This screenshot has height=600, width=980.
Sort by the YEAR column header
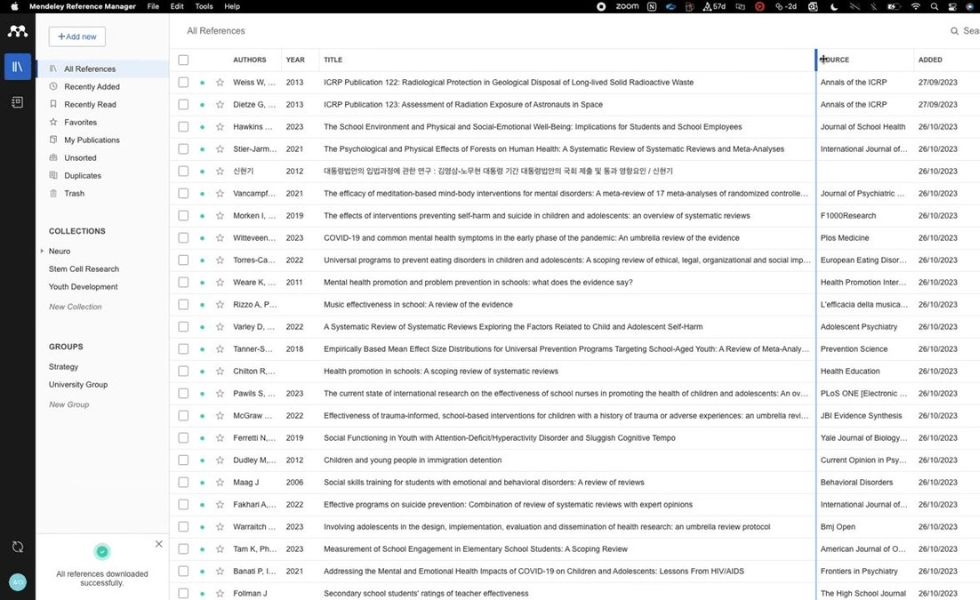pos(295,60)
